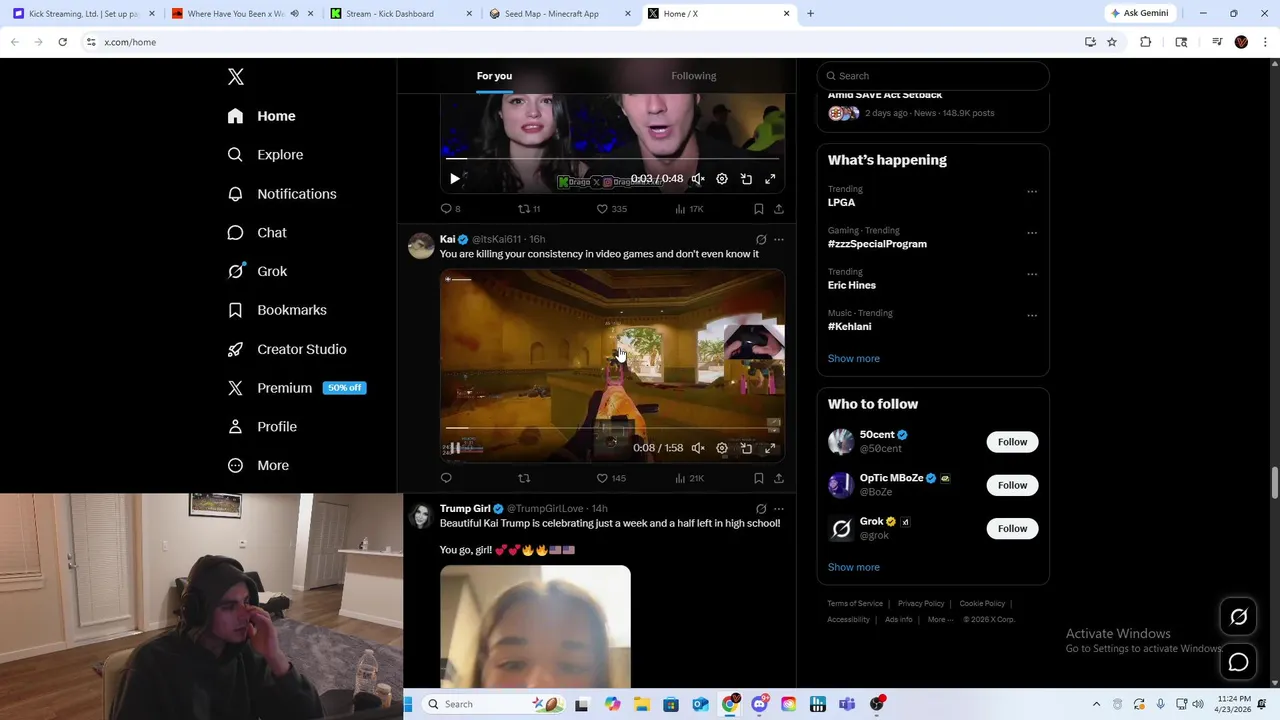Open Bookmarks in the sidebar
1280x720 pixels.
(277, 310)
